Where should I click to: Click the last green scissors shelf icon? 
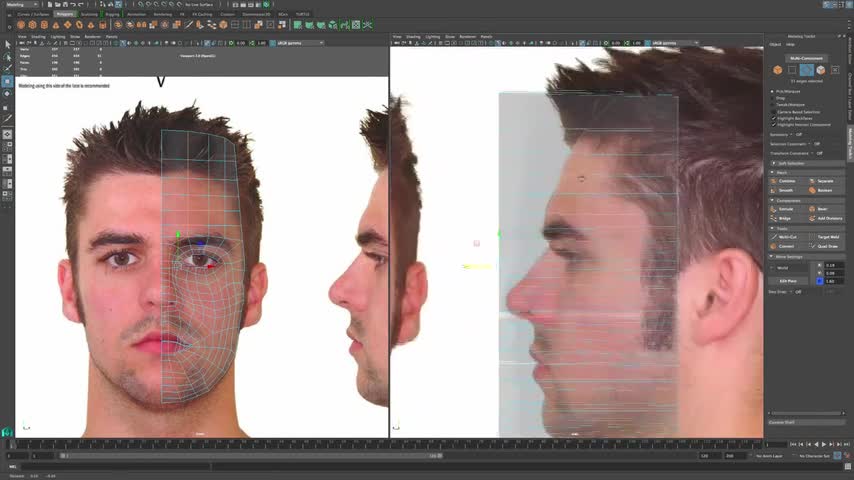pos(368,25)
